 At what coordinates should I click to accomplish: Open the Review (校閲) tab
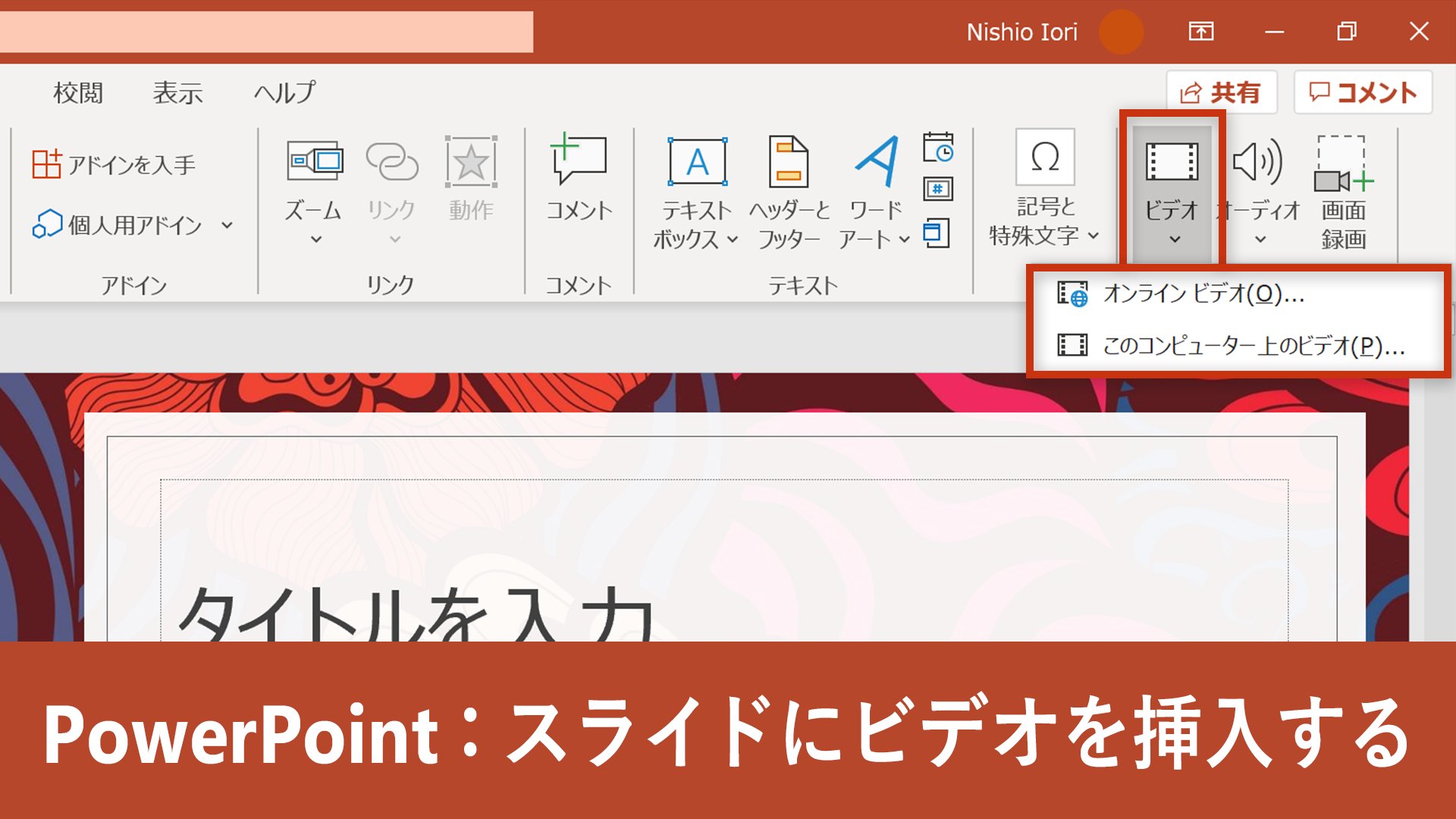click(78, 93)
